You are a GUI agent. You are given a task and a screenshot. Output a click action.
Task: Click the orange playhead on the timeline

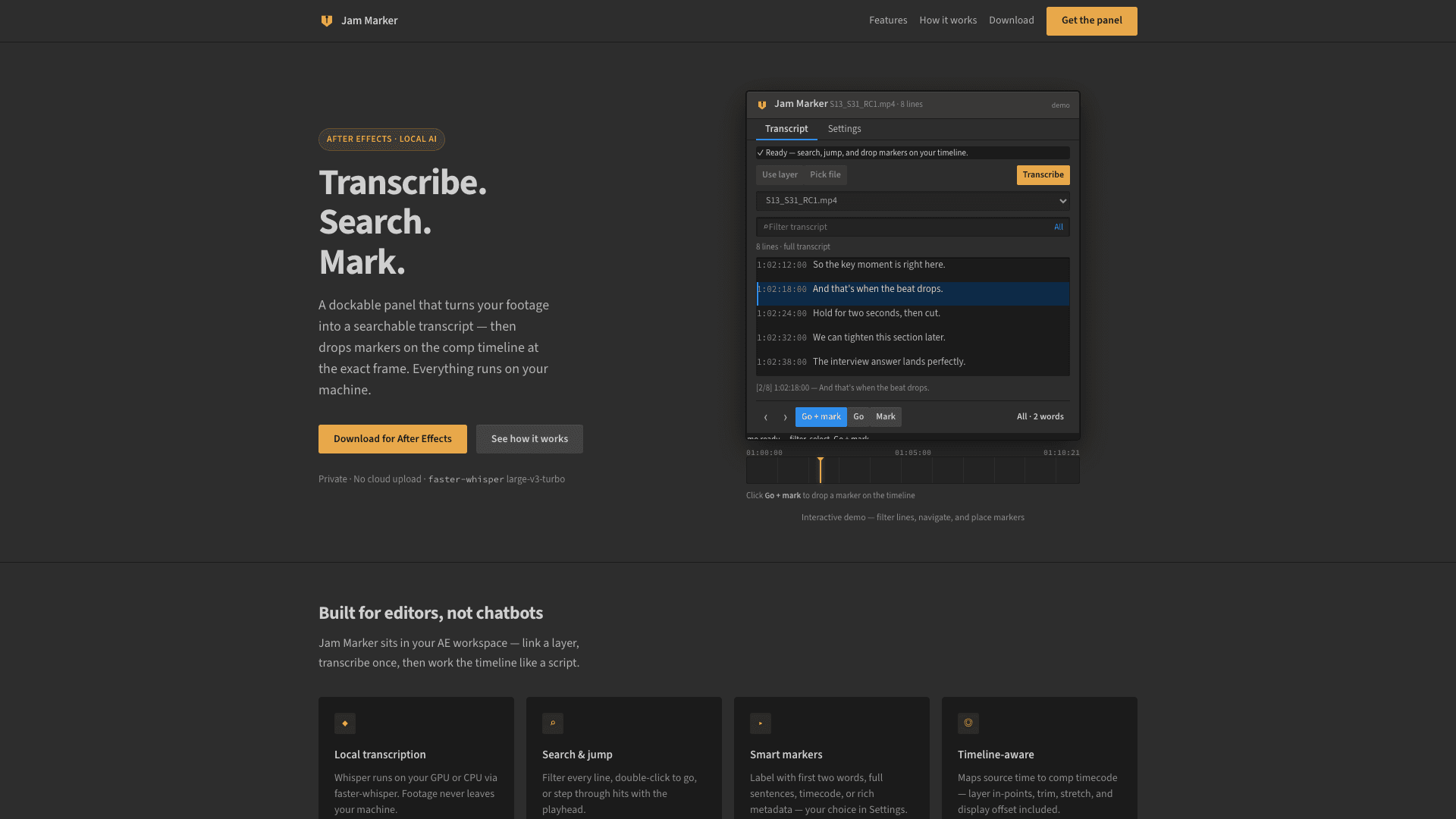[x=821, y=470]
